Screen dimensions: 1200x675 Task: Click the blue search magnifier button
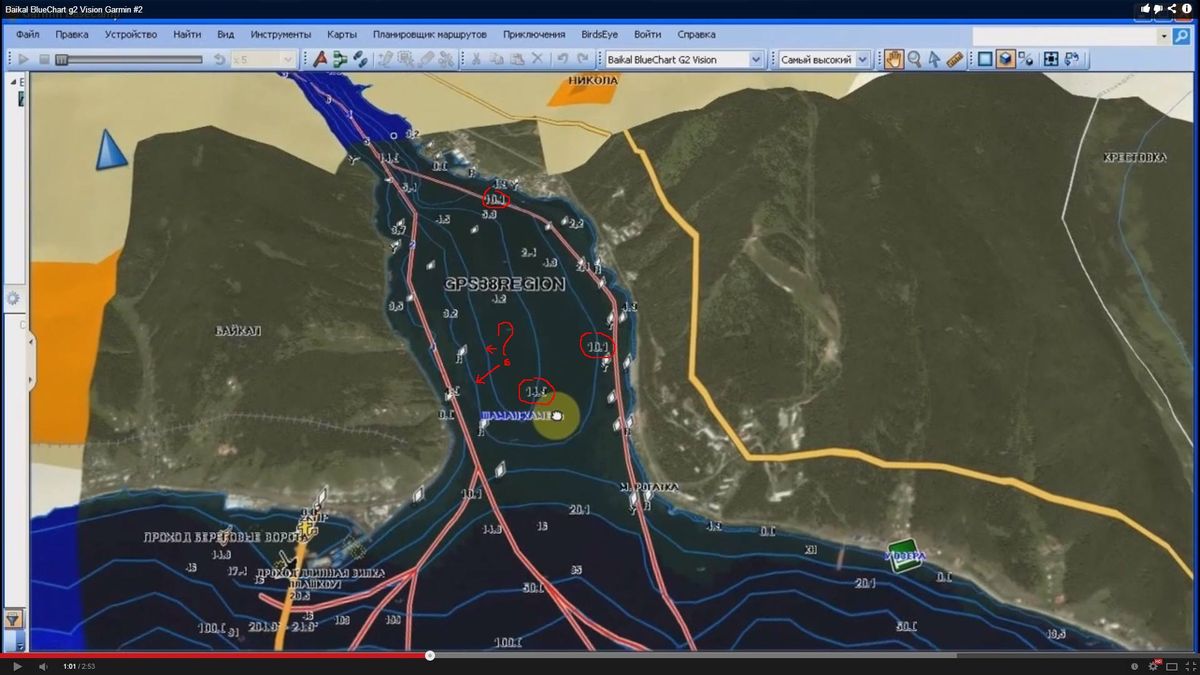click(x=1180, y=35)
